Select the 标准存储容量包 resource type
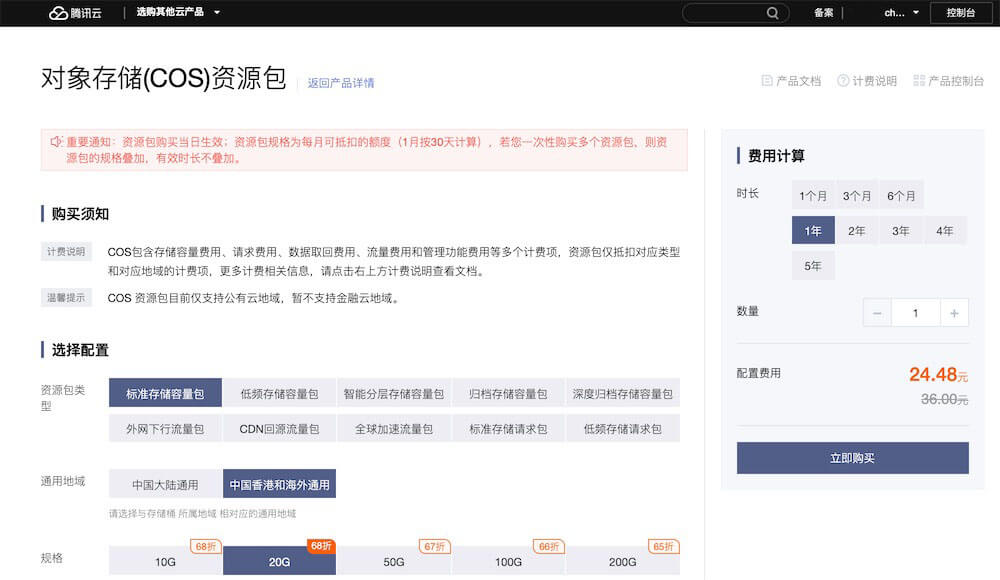 [165, 393]
